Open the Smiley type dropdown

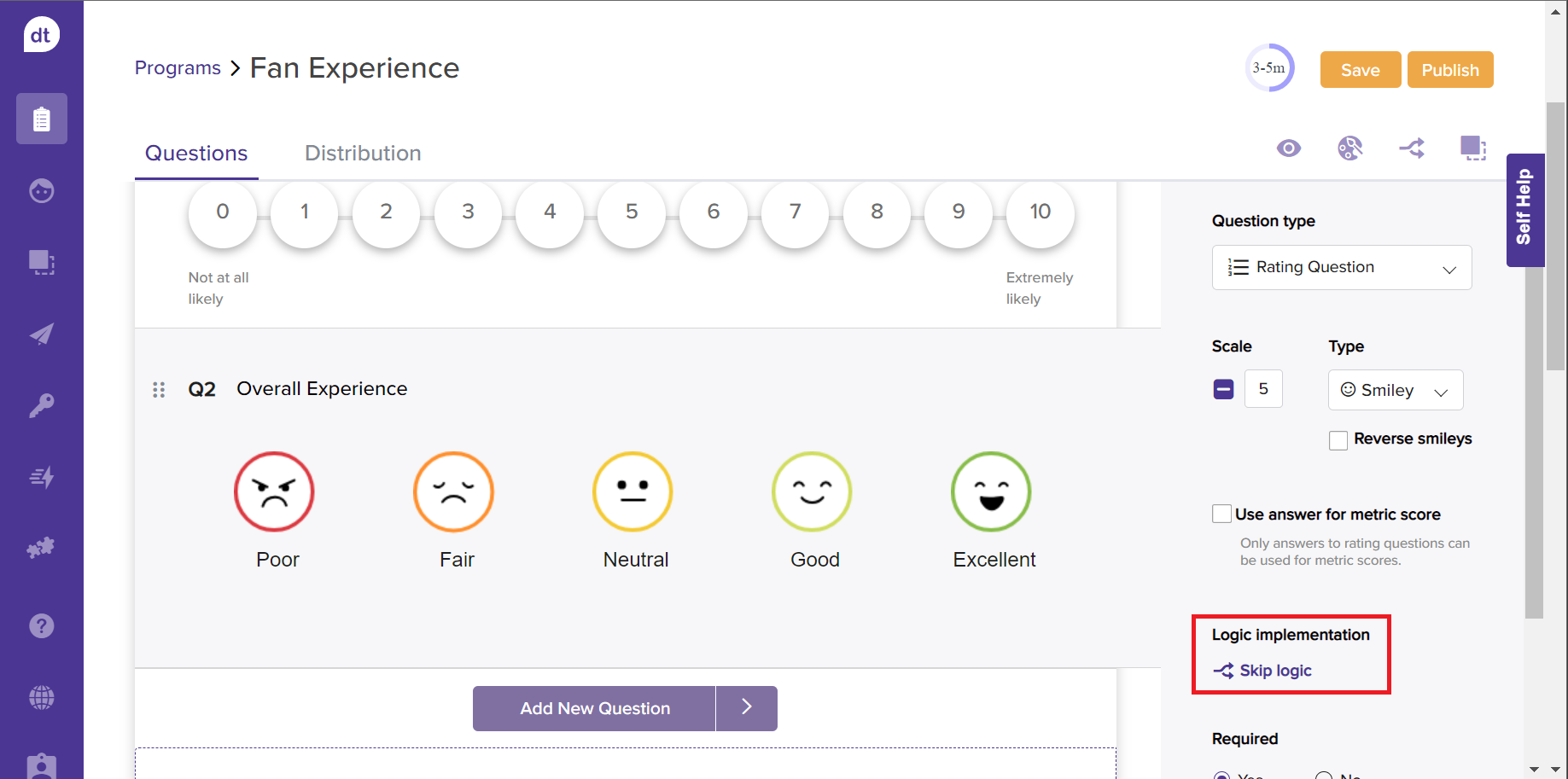[x=1395, y=391]
